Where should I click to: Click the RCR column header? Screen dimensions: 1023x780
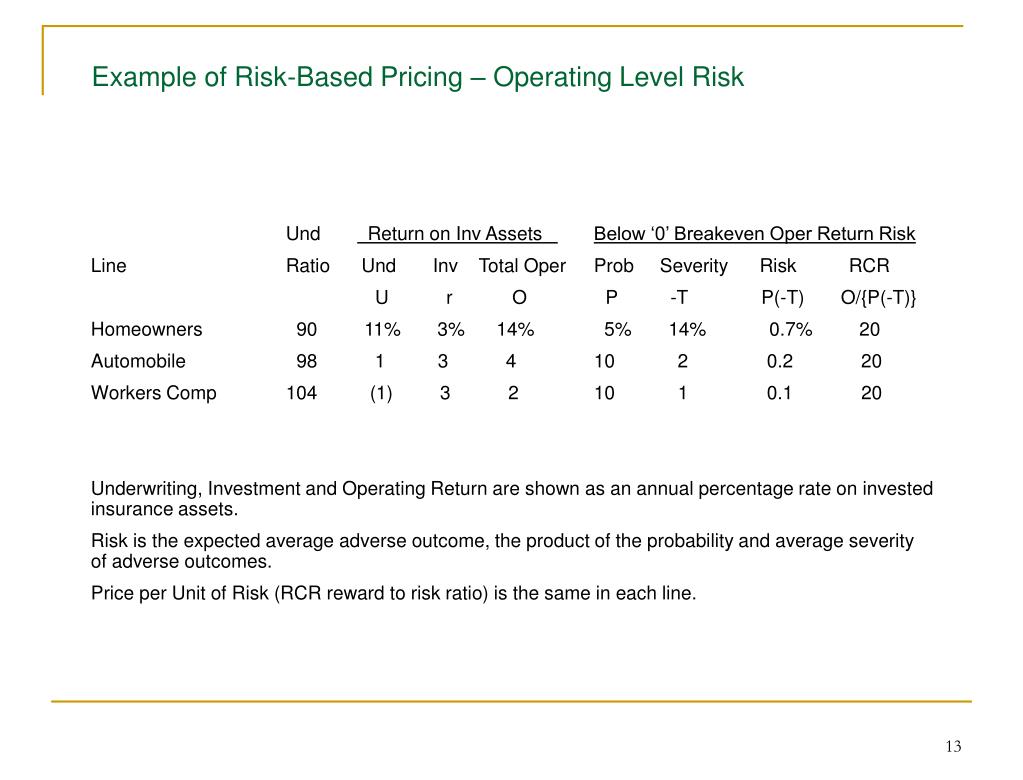(x=869, y=266)
